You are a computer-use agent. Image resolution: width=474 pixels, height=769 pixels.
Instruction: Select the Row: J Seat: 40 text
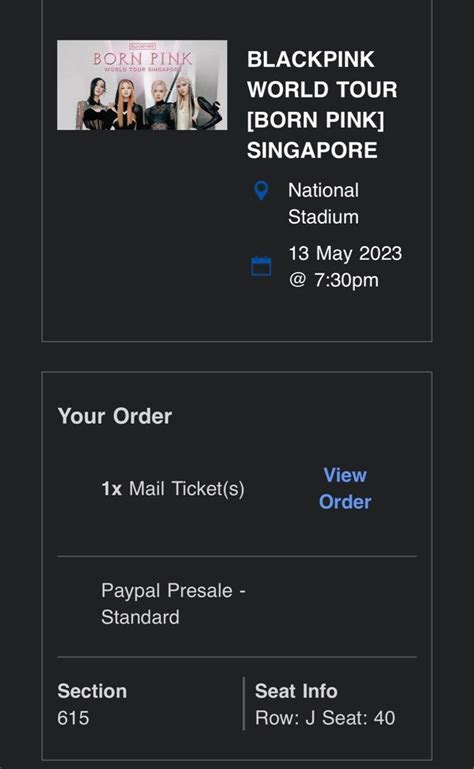325,718
